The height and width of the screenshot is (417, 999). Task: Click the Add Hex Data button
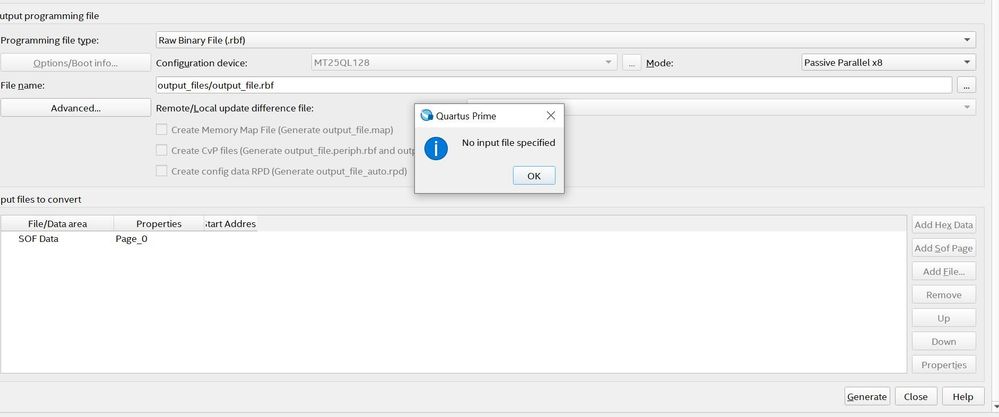[x=944, y=225]
